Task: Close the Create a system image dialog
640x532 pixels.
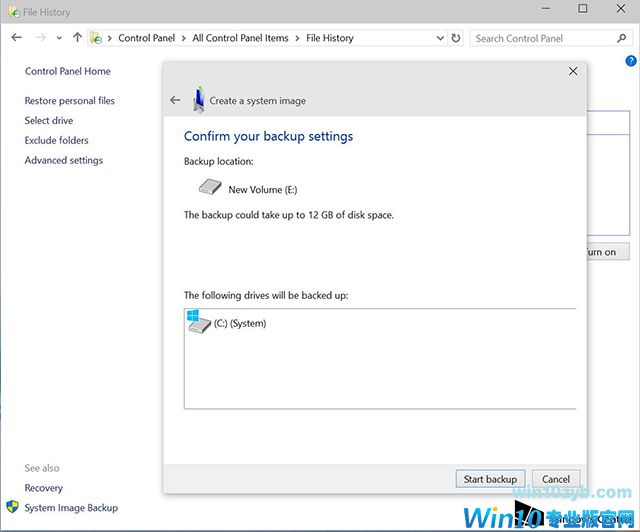Action: pyautogui.click(x=573, y=71)
